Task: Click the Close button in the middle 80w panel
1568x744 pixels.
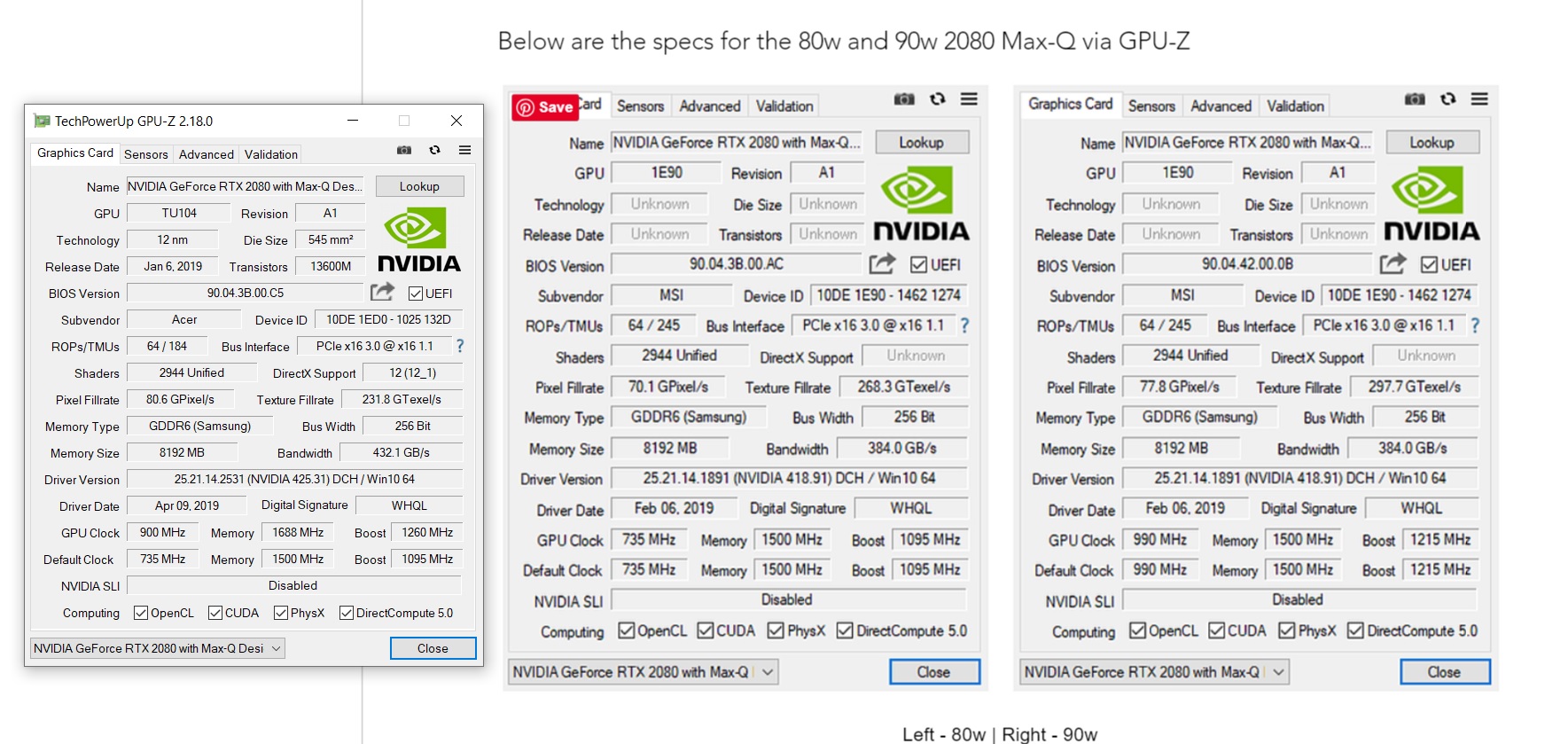Action: click(x=934, y=672)
